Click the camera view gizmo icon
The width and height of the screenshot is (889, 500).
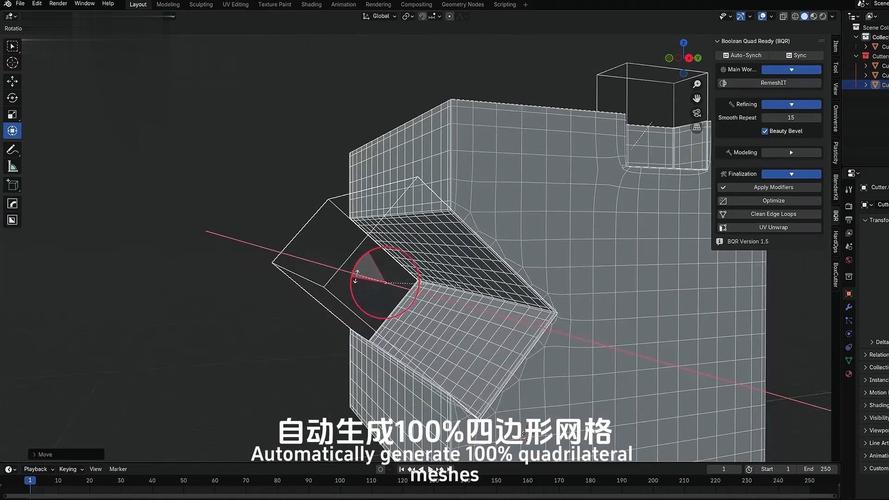697,113
